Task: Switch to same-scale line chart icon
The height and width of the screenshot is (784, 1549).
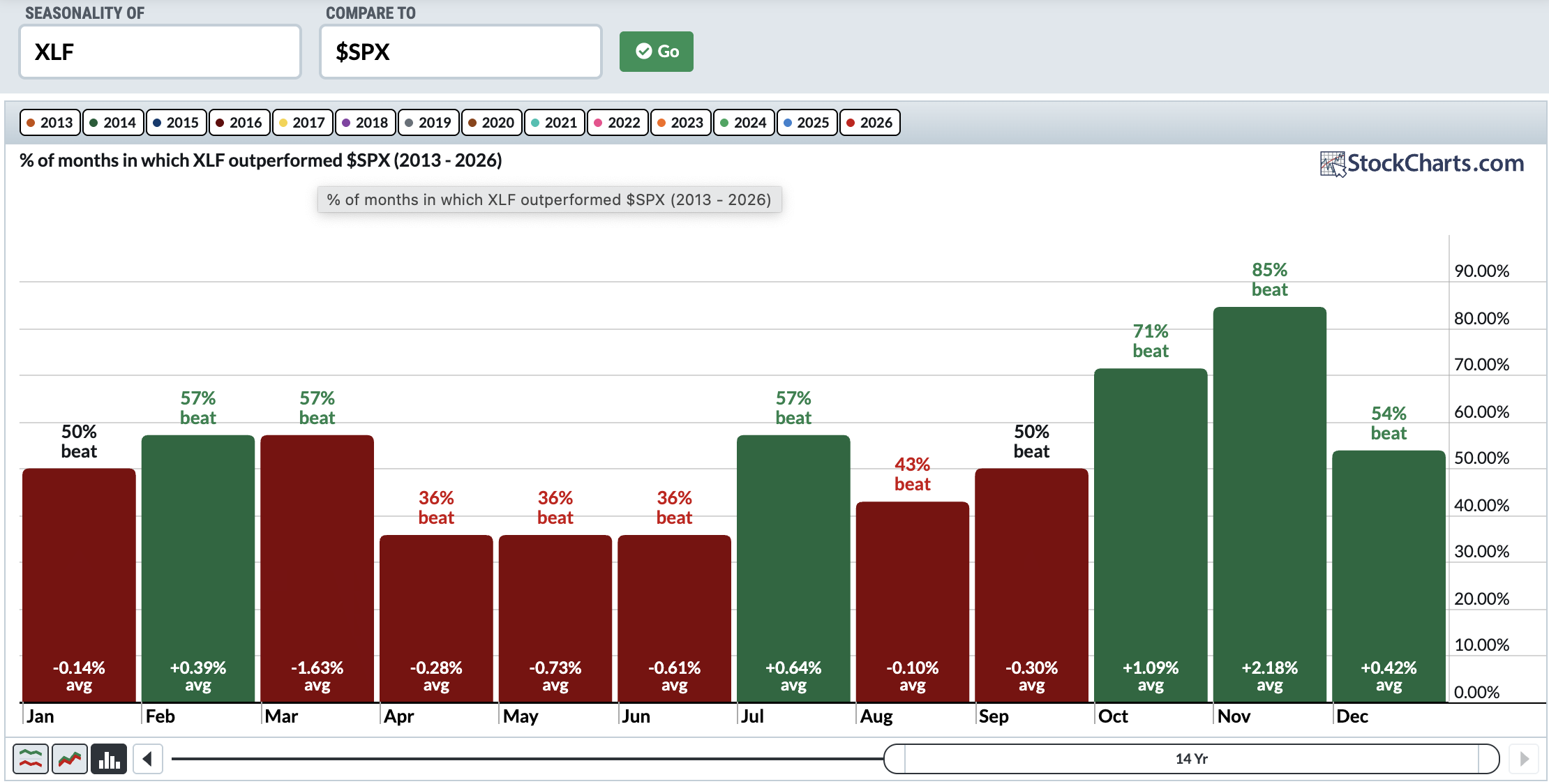Action: [70, 759]
